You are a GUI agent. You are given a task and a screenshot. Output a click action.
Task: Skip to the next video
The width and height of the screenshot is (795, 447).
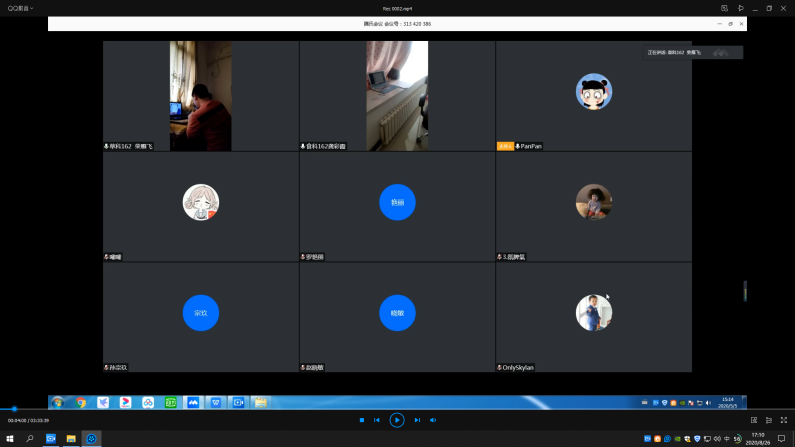click(x=417, y=420)
